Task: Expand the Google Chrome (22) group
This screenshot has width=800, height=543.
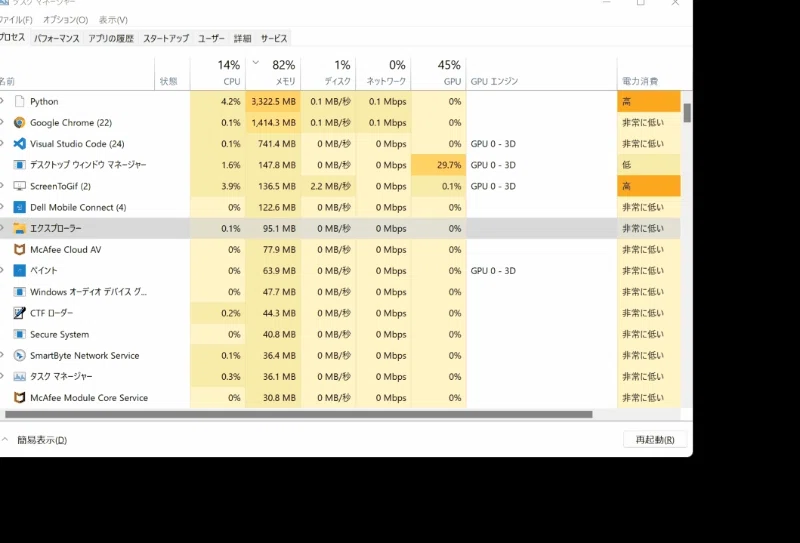Action: click(2, 122)
